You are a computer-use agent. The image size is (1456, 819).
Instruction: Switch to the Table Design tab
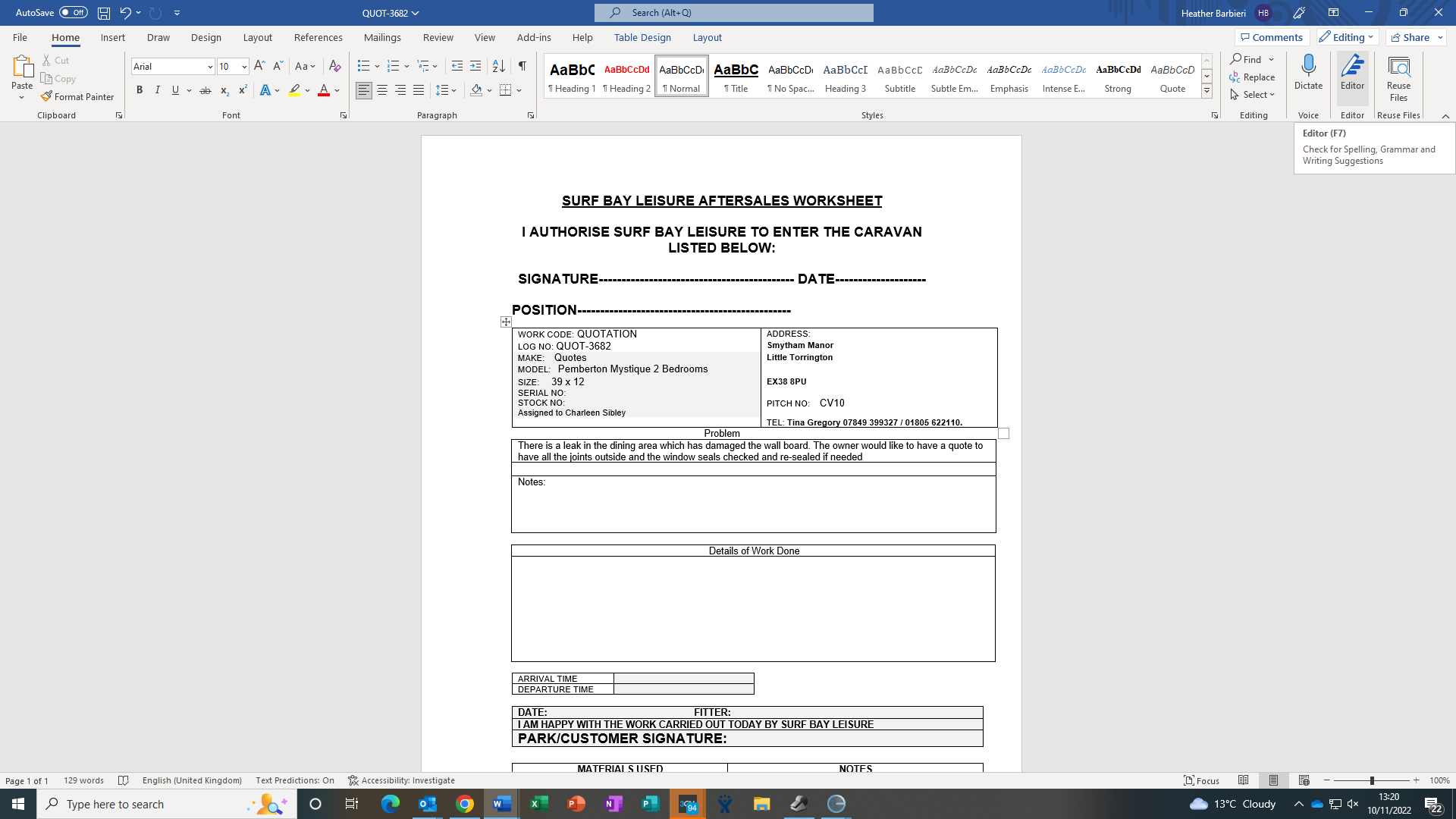[642, 37]
